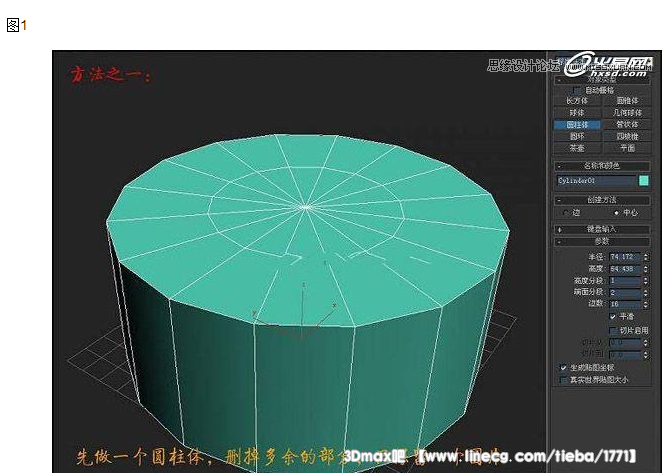Click the cylinder's top cap in viewport
This screenshot has width=665, height=473.
[307, 229]
